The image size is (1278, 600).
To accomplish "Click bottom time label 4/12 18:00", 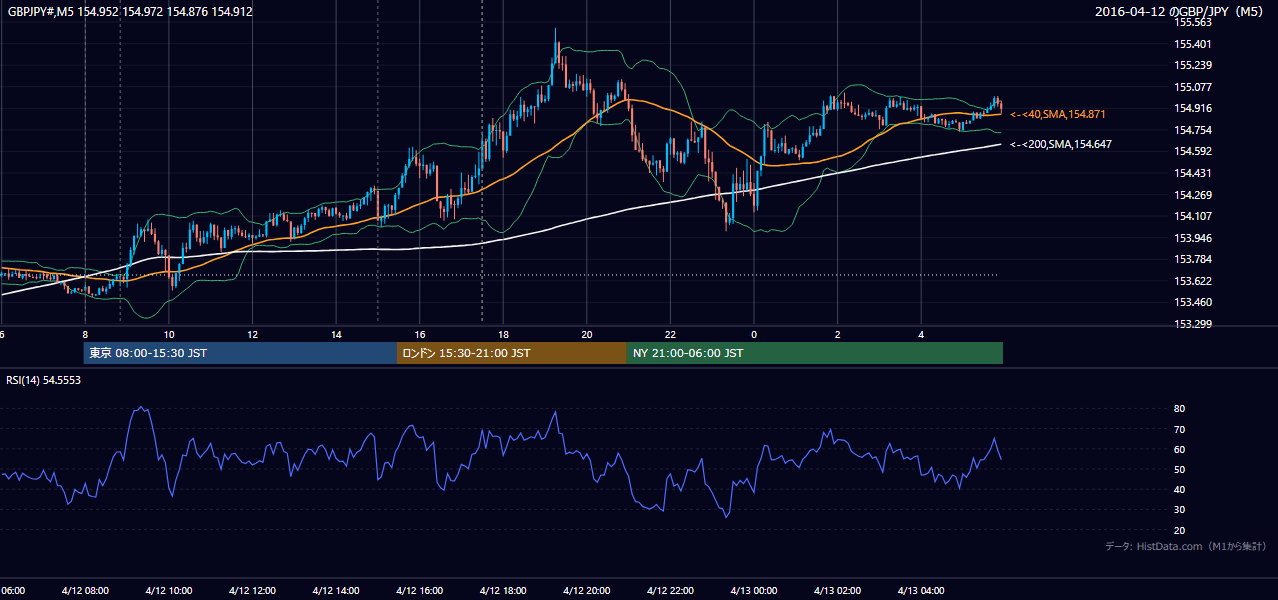I will [503, 591].
